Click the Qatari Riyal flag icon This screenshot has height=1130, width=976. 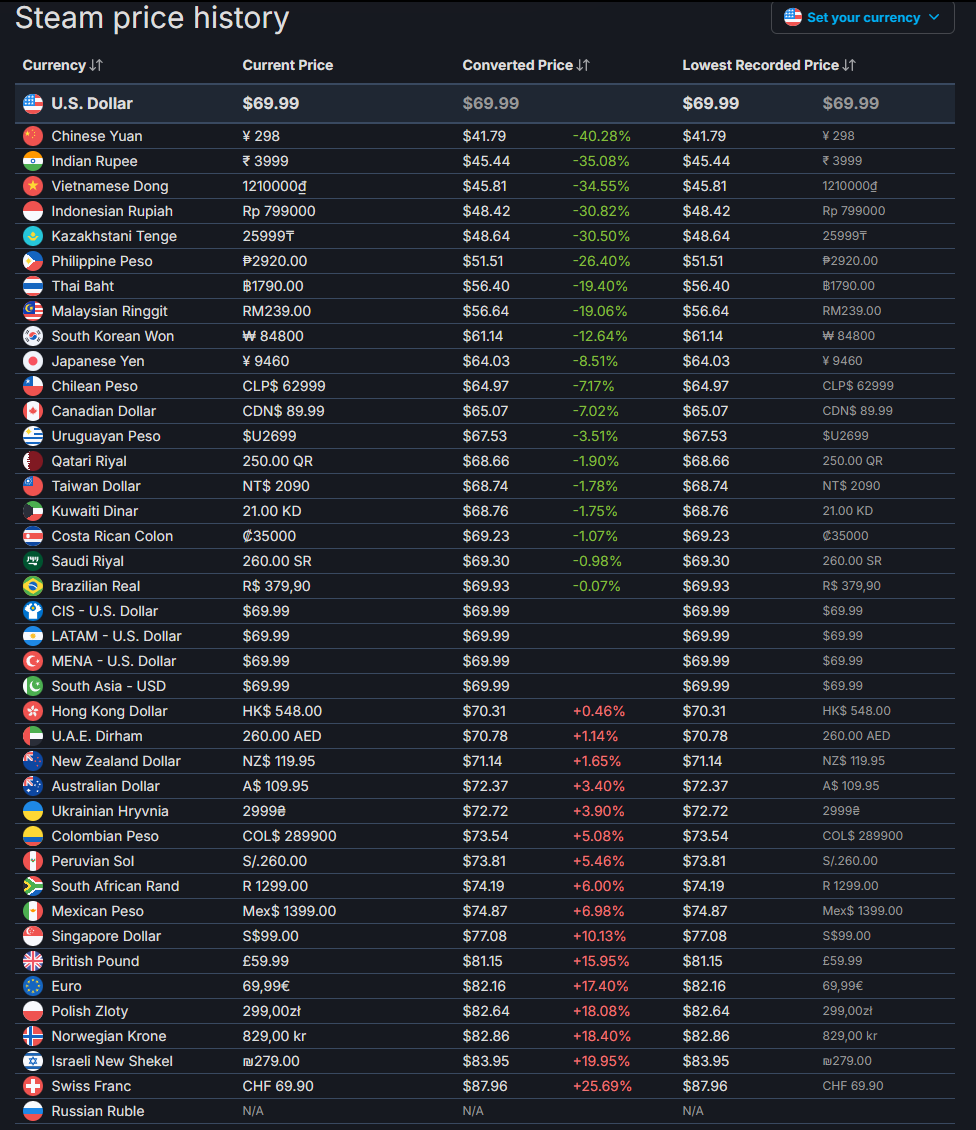33,461
